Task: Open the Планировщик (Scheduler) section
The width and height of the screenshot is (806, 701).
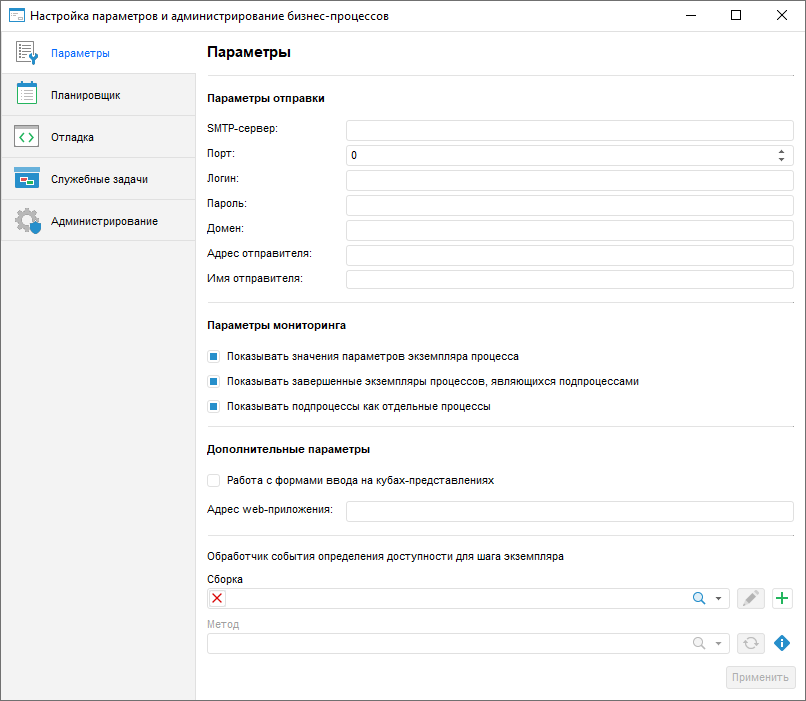Action: click(x=85, y=95)
